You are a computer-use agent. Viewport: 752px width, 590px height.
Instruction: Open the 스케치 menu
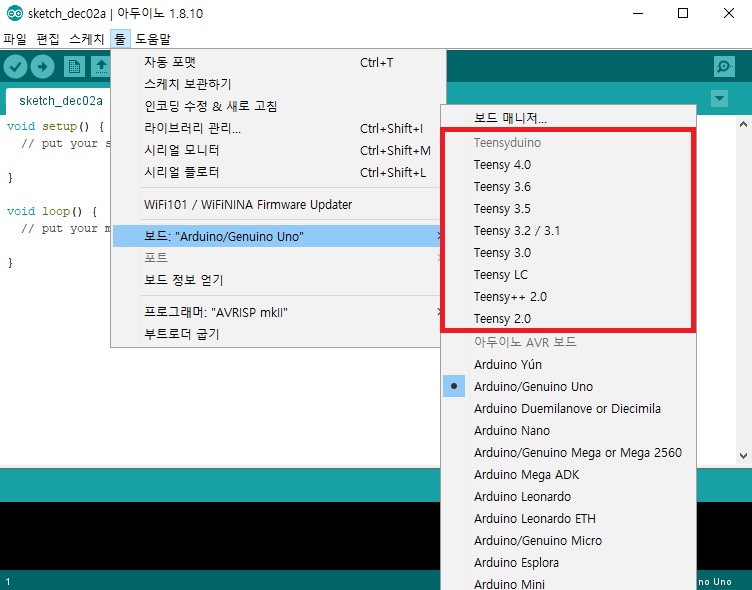click(x=86, y=39)
